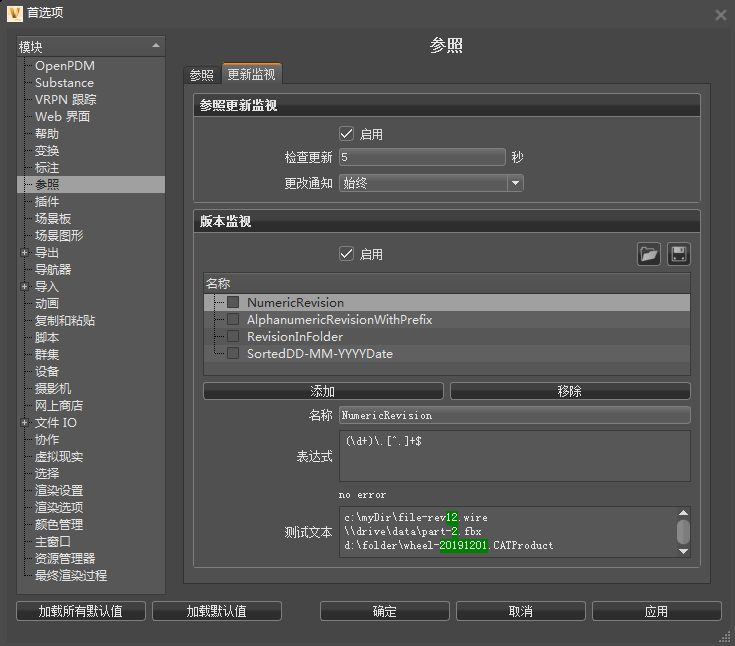Click the VRED logo icon in title bar

pos(15,14)
